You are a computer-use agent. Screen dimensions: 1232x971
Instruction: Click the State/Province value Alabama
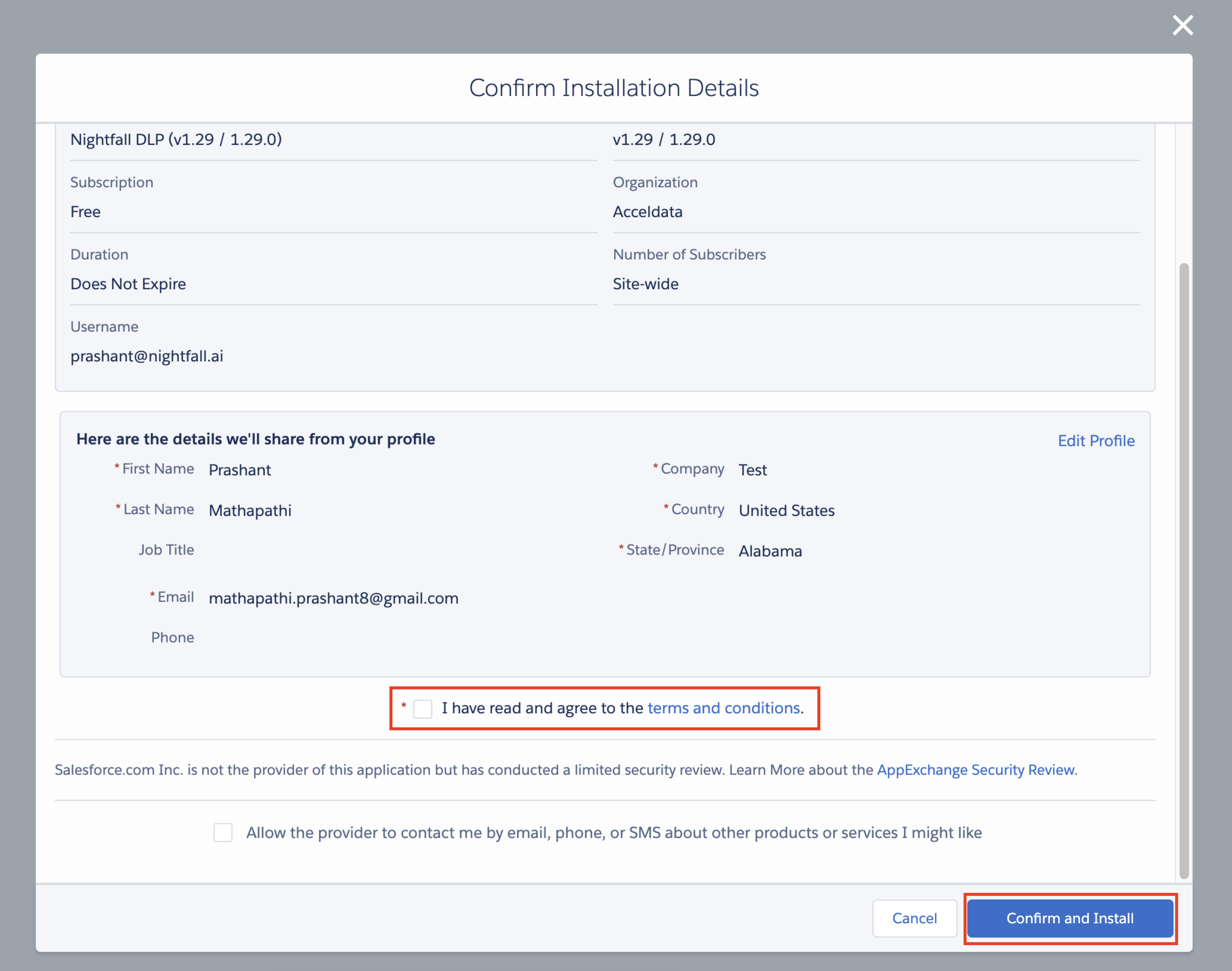(x=770, y=551)
